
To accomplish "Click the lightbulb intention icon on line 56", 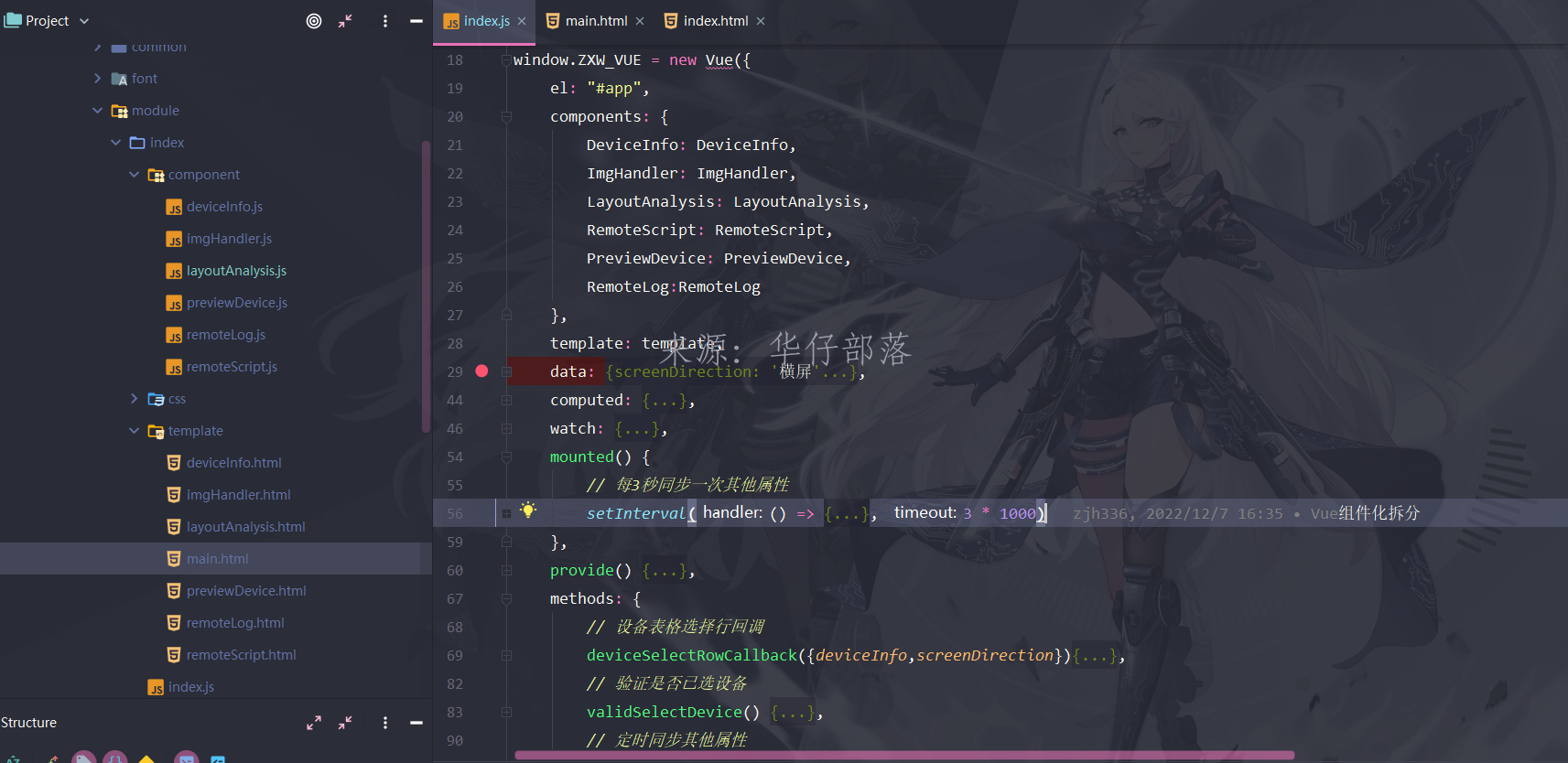I will tap(528, 510).
